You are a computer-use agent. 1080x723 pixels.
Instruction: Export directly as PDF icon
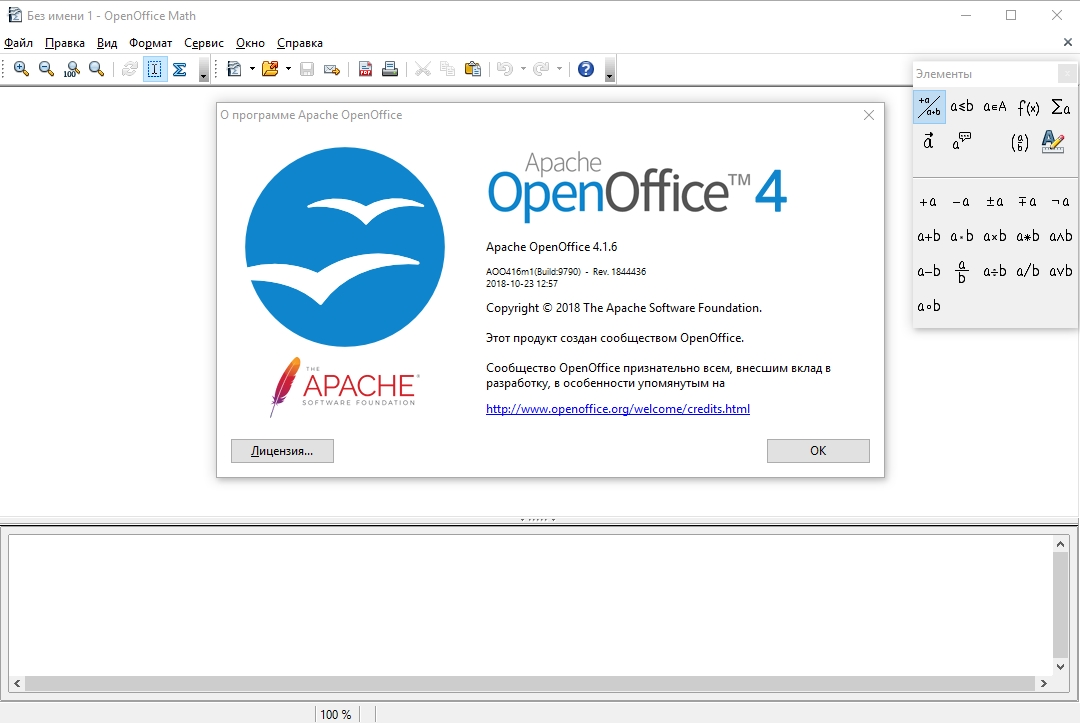coord(365,69)
